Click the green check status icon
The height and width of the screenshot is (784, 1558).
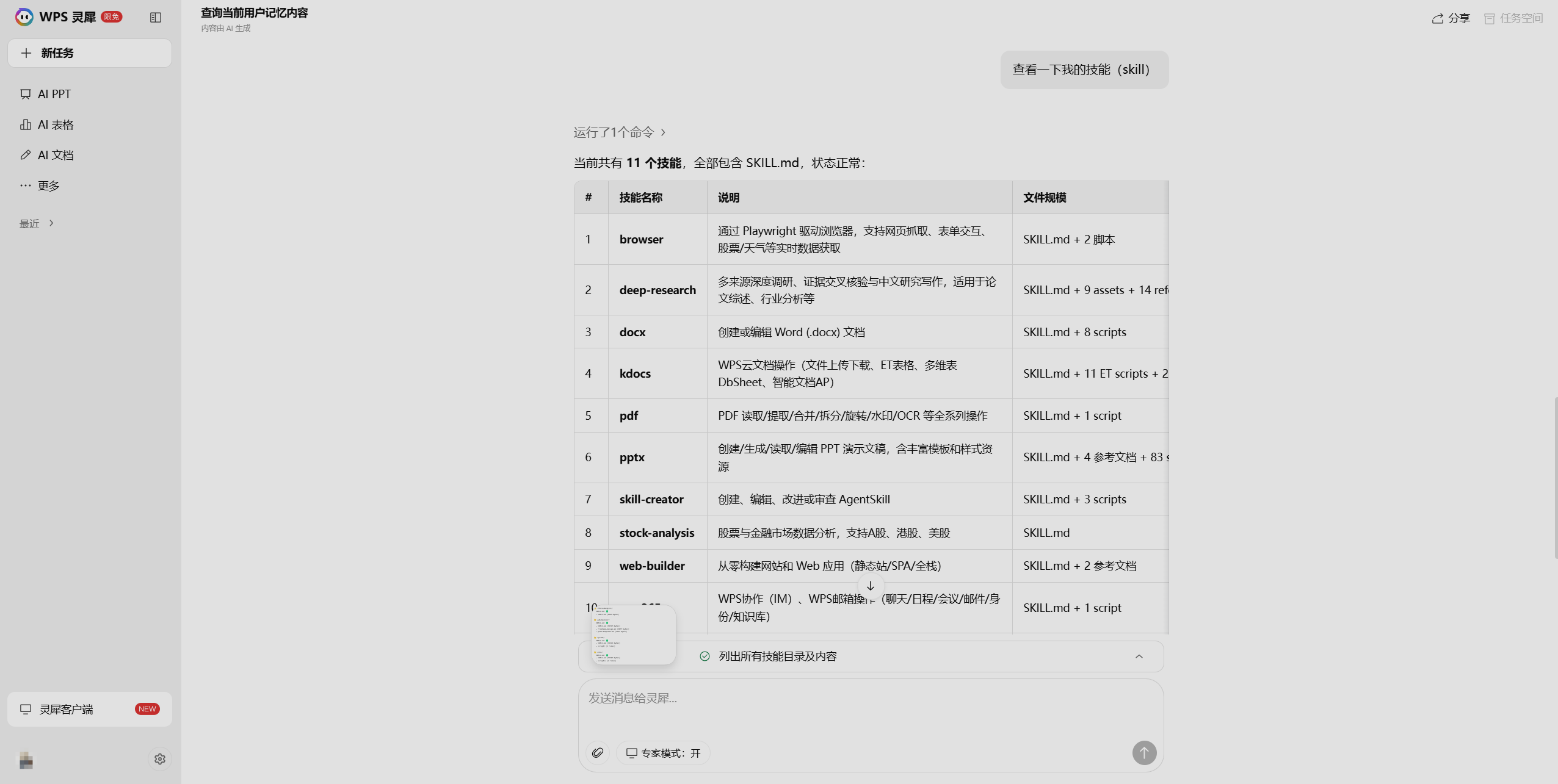[705, 656]
